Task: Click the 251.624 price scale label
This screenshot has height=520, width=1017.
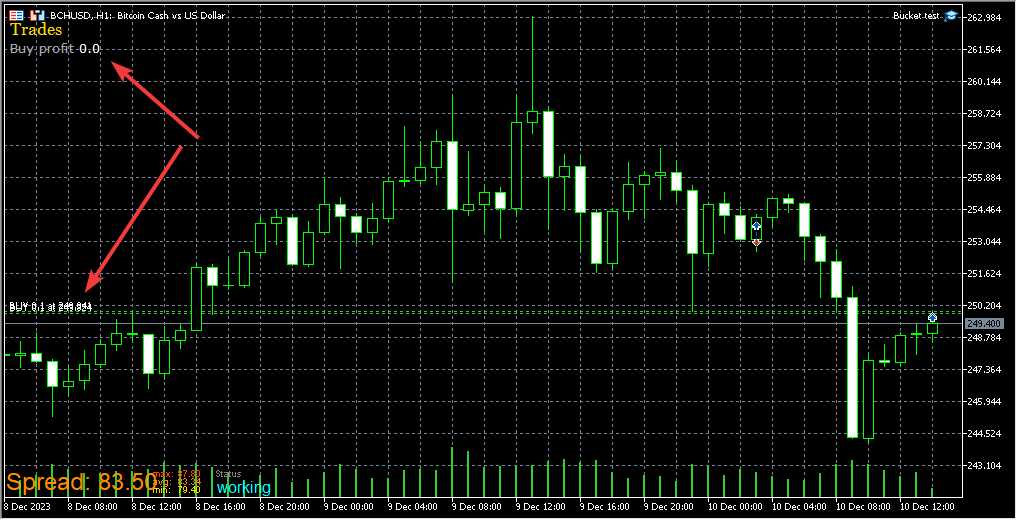Action: (984, 274)
